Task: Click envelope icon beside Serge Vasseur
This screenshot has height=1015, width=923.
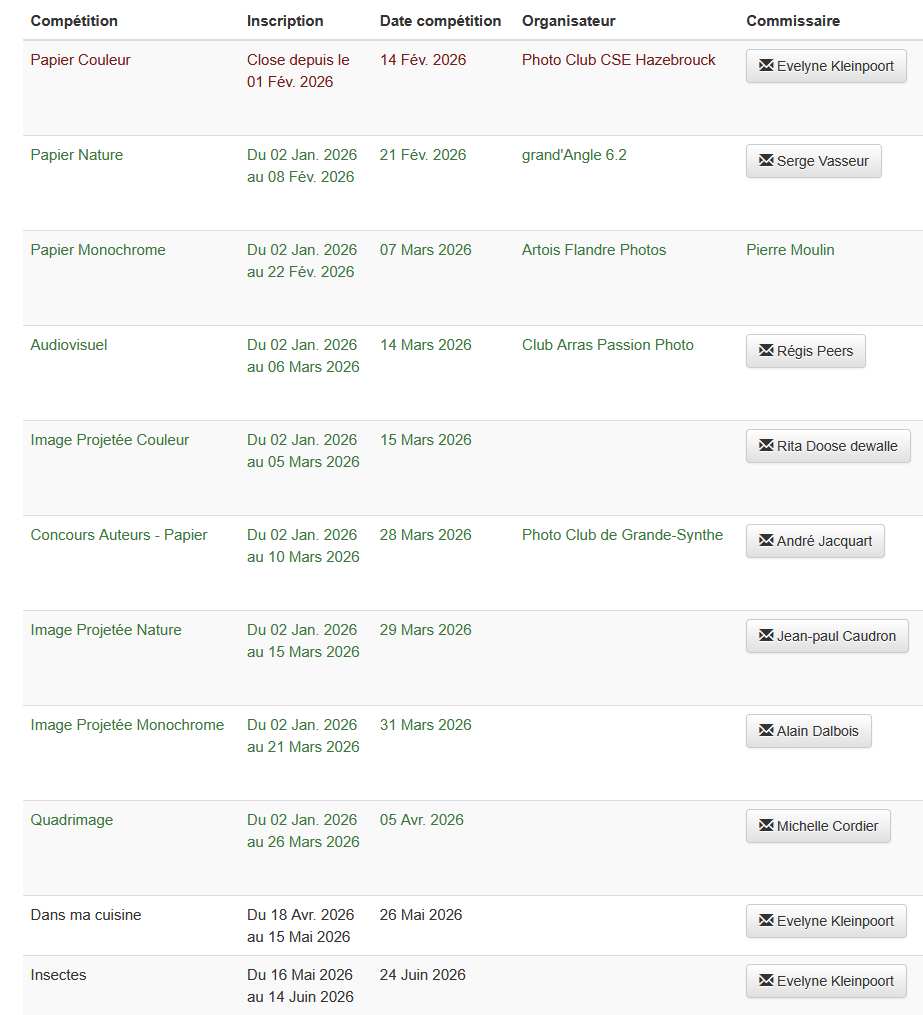Action: (766, 161)
